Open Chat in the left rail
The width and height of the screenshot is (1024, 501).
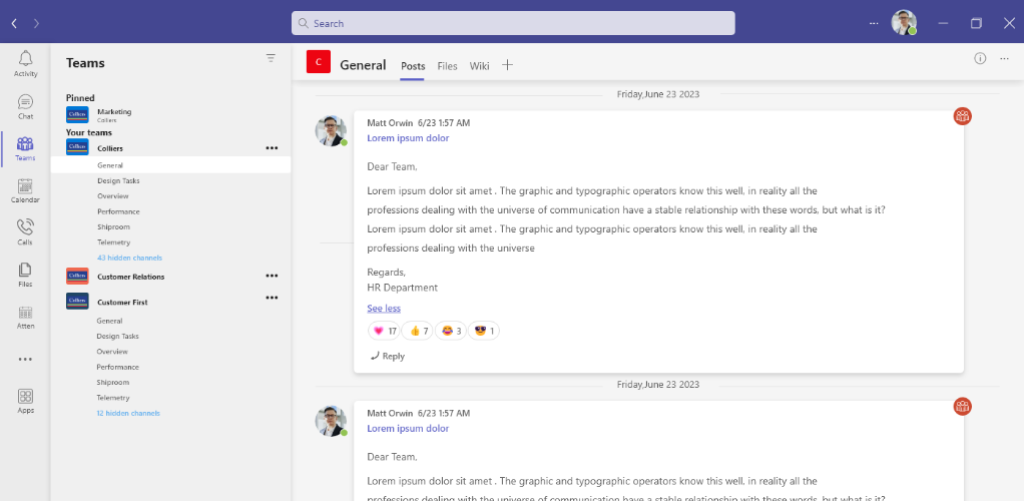25,107
